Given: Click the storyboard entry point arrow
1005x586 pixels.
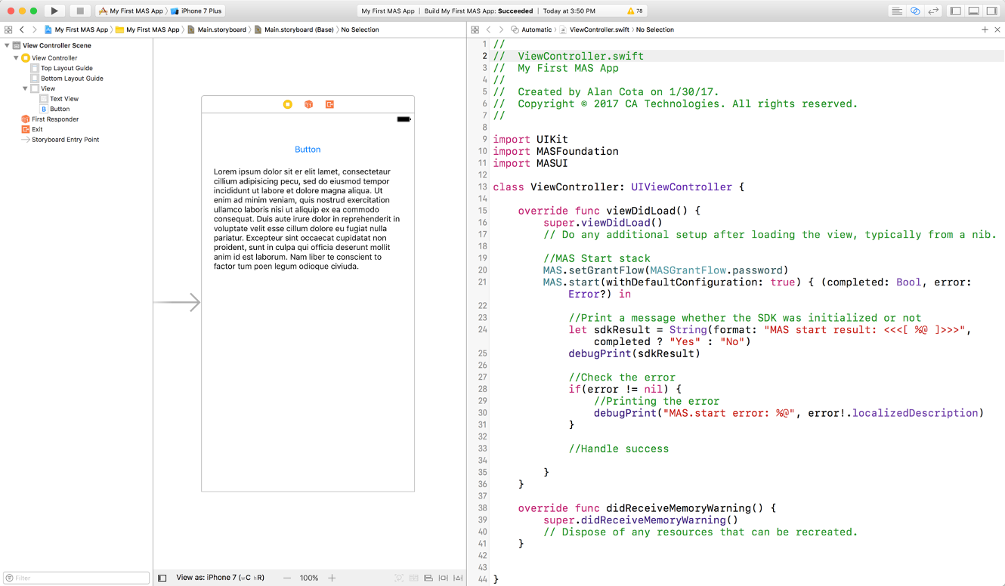Looking at the screenshot, I should [x=177, y=302].
